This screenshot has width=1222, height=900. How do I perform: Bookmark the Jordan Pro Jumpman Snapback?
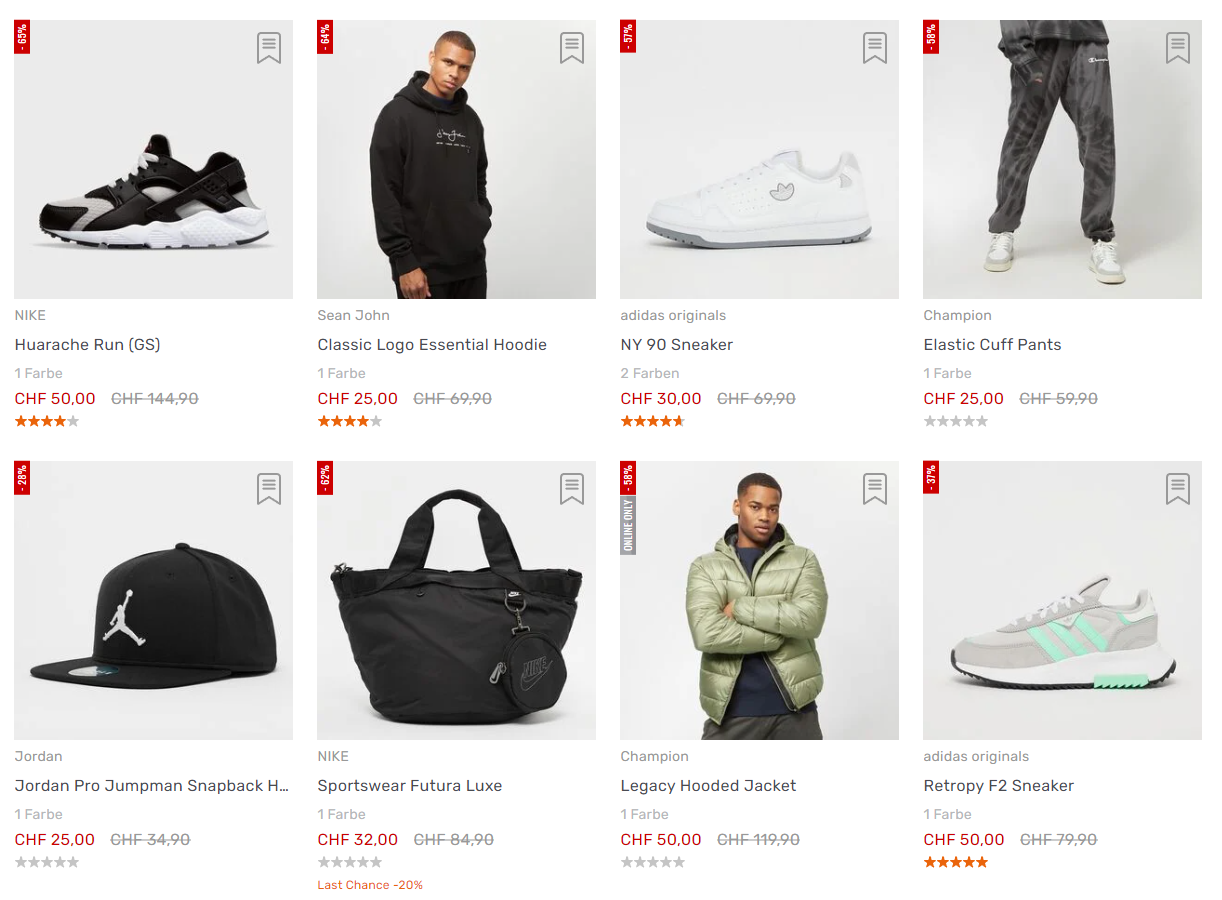268,489
